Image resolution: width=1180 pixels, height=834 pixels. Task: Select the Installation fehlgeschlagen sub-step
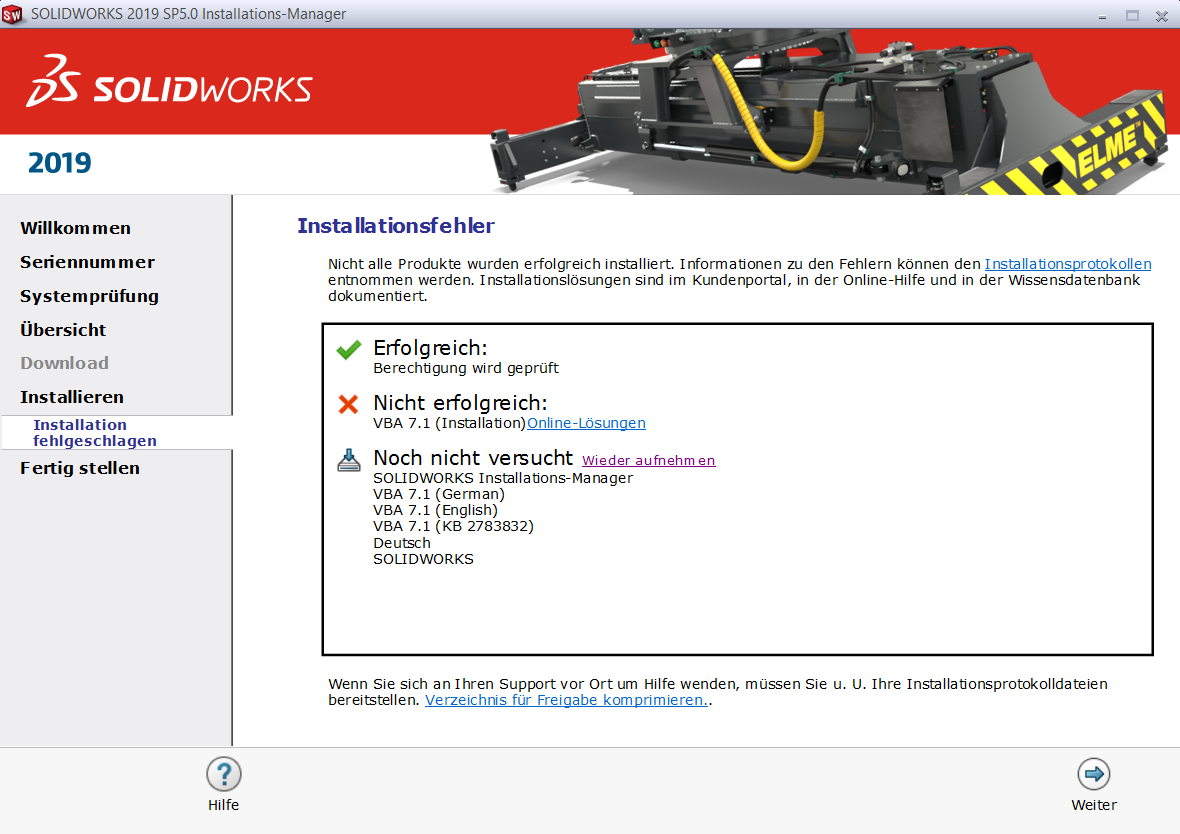point(94,433)
